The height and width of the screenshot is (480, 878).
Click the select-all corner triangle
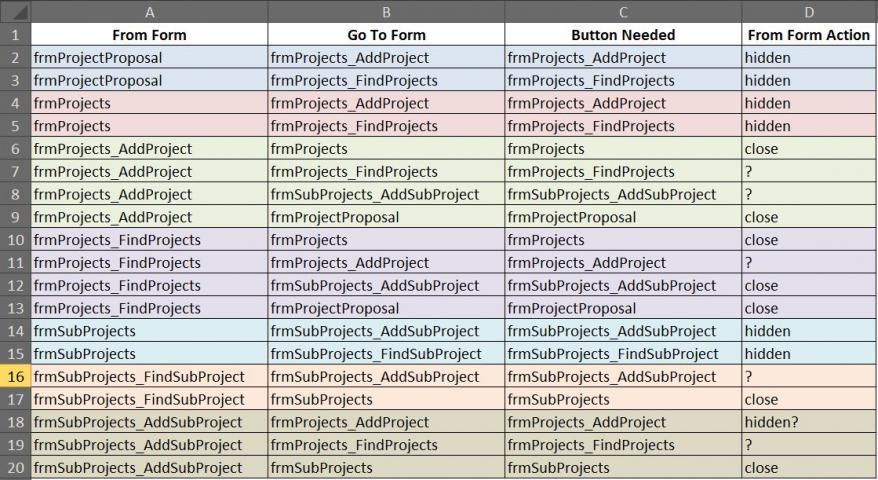[x=16, y=12]
